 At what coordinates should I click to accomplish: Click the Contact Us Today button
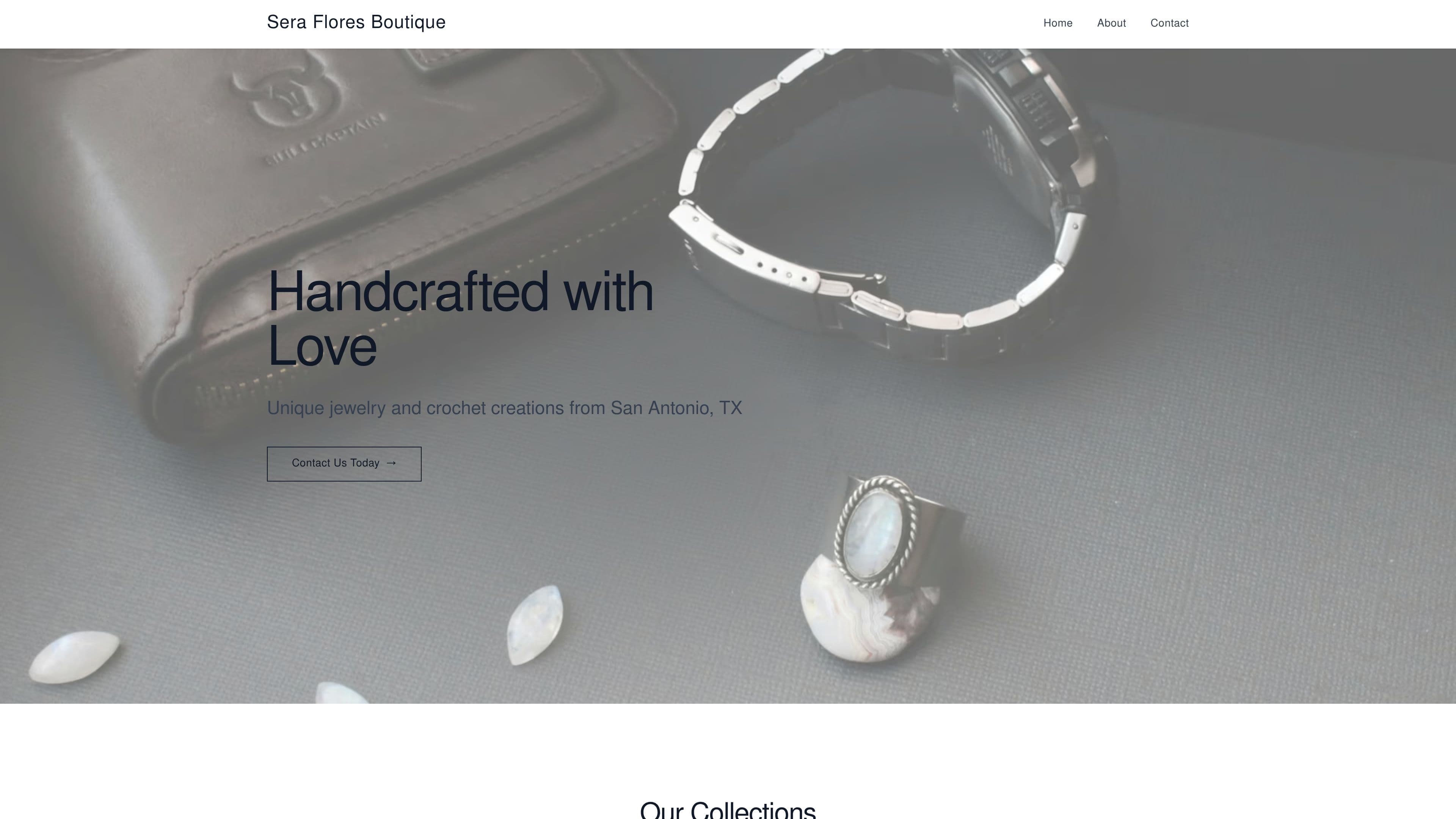(x=344, y=464)
